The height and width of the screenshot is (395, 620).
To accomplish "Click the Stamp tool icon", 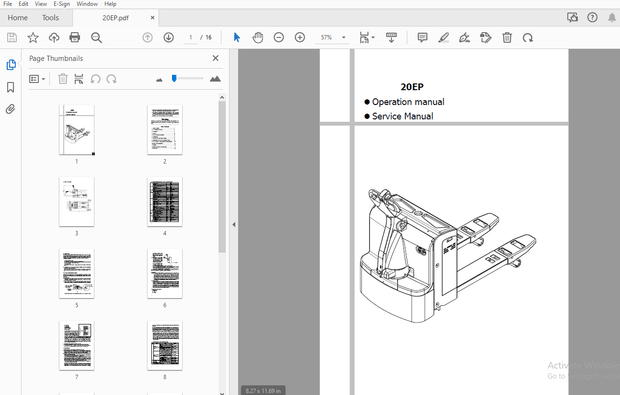I will (486, 38).
